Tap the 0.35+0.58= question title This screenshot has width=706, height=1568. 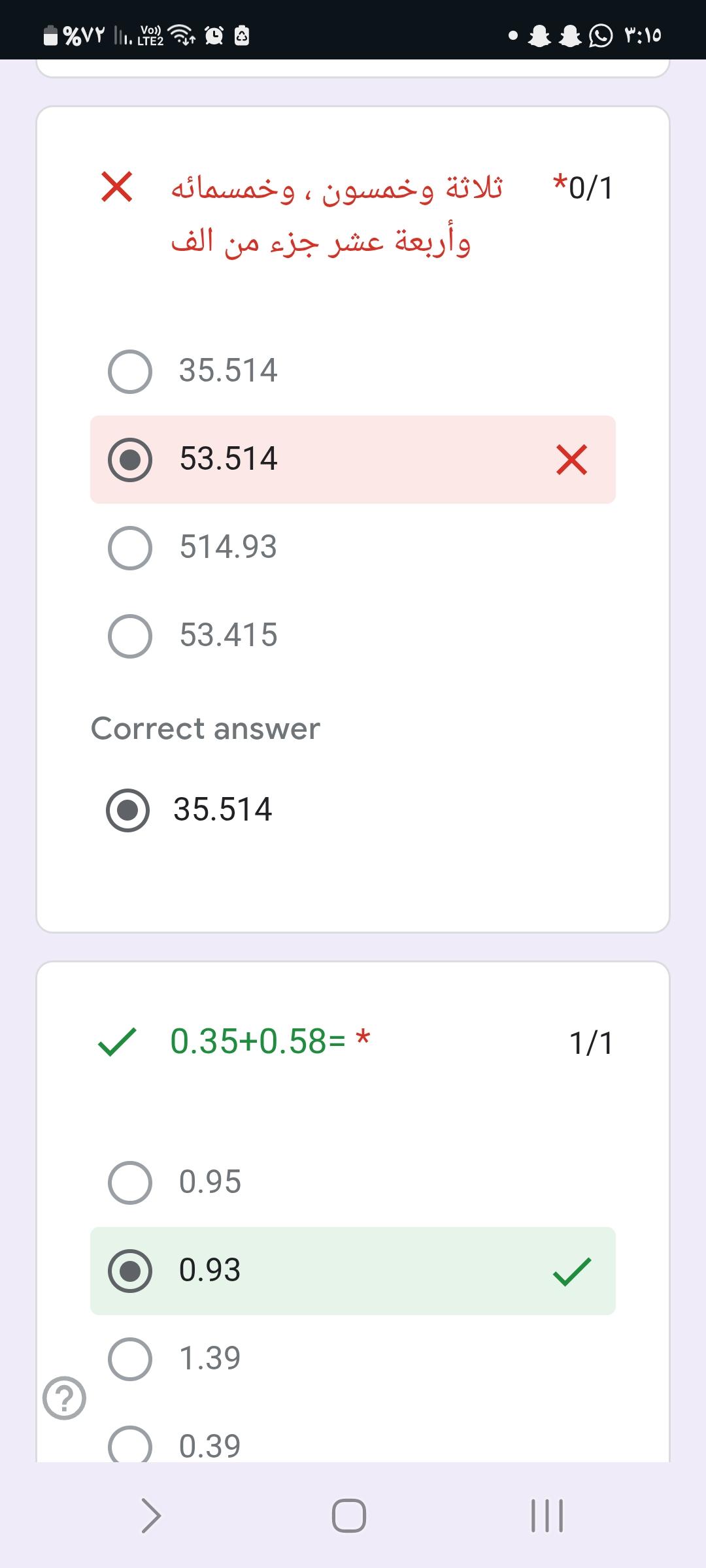[258, 1041]
